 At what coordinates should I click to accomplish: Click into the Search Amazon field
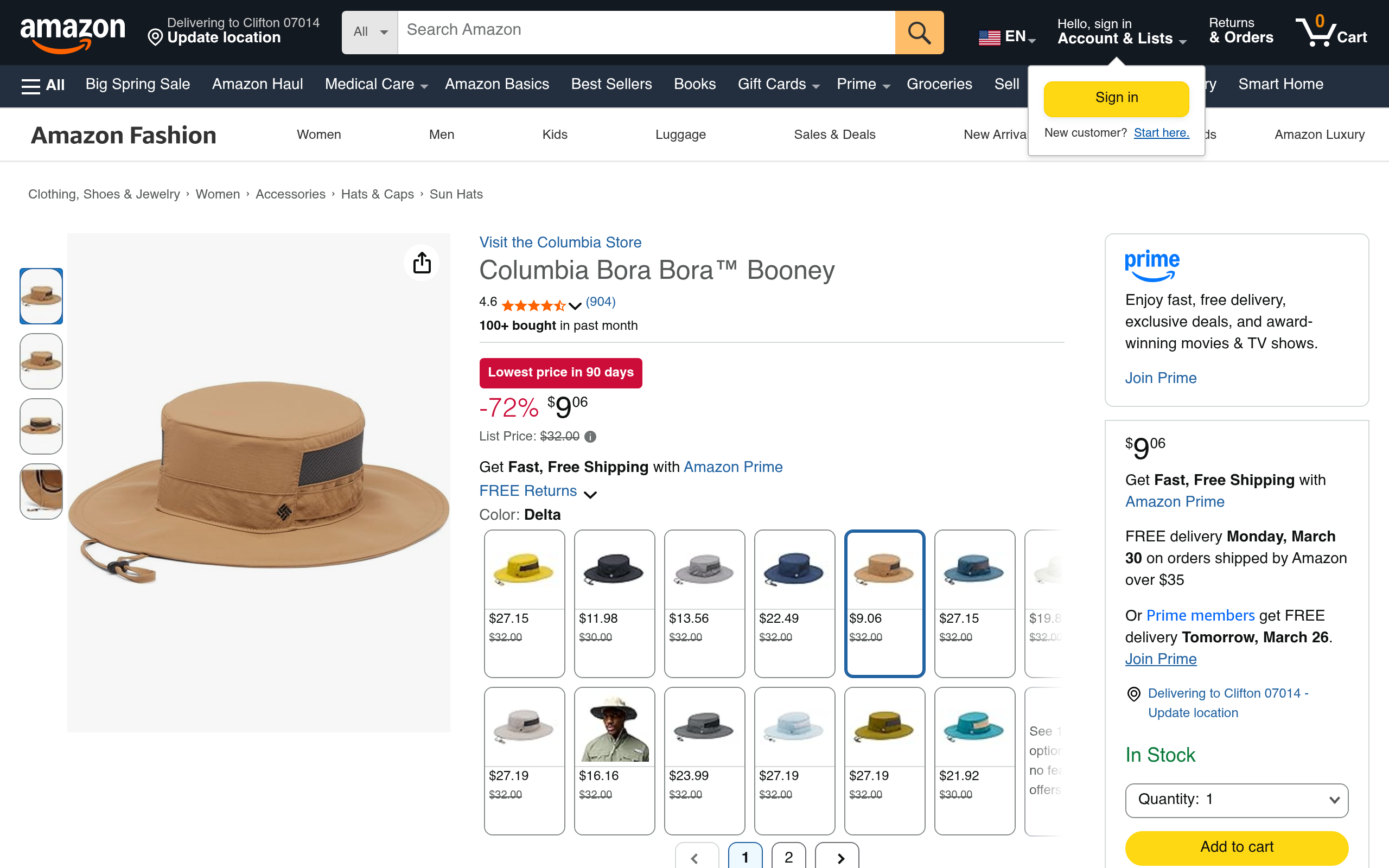tap(646, 30)
